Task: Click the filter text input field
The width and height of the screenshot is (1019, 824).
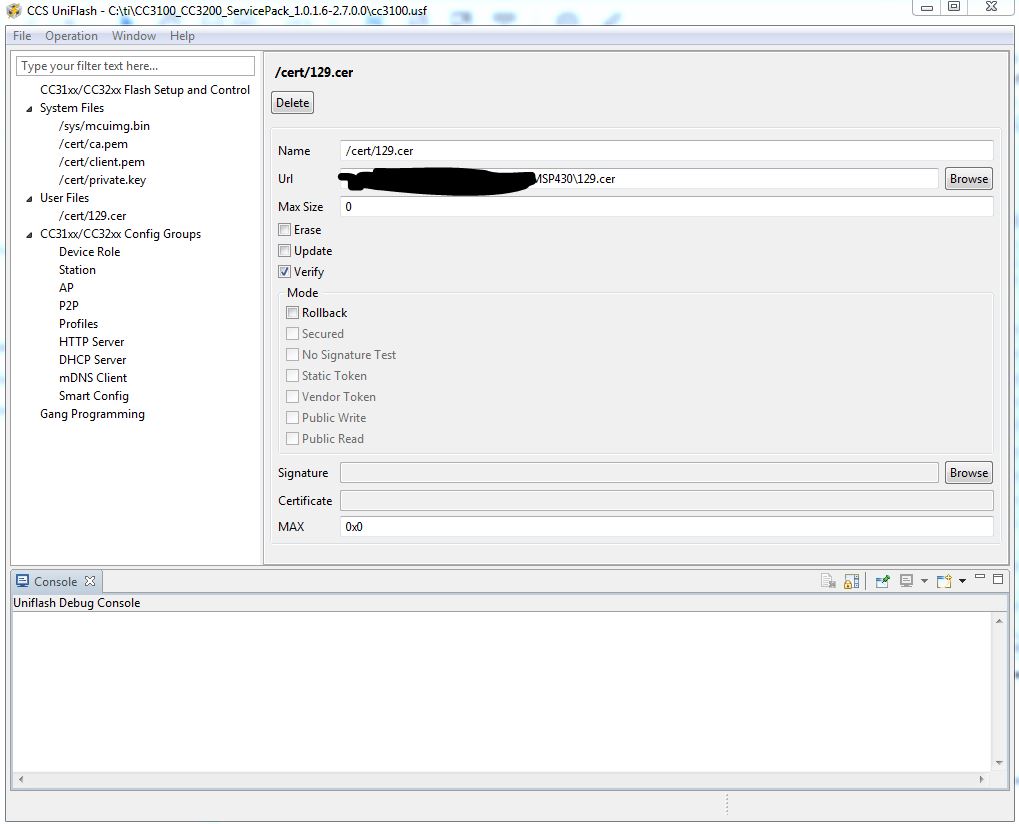Action: (x=135, y=66)
